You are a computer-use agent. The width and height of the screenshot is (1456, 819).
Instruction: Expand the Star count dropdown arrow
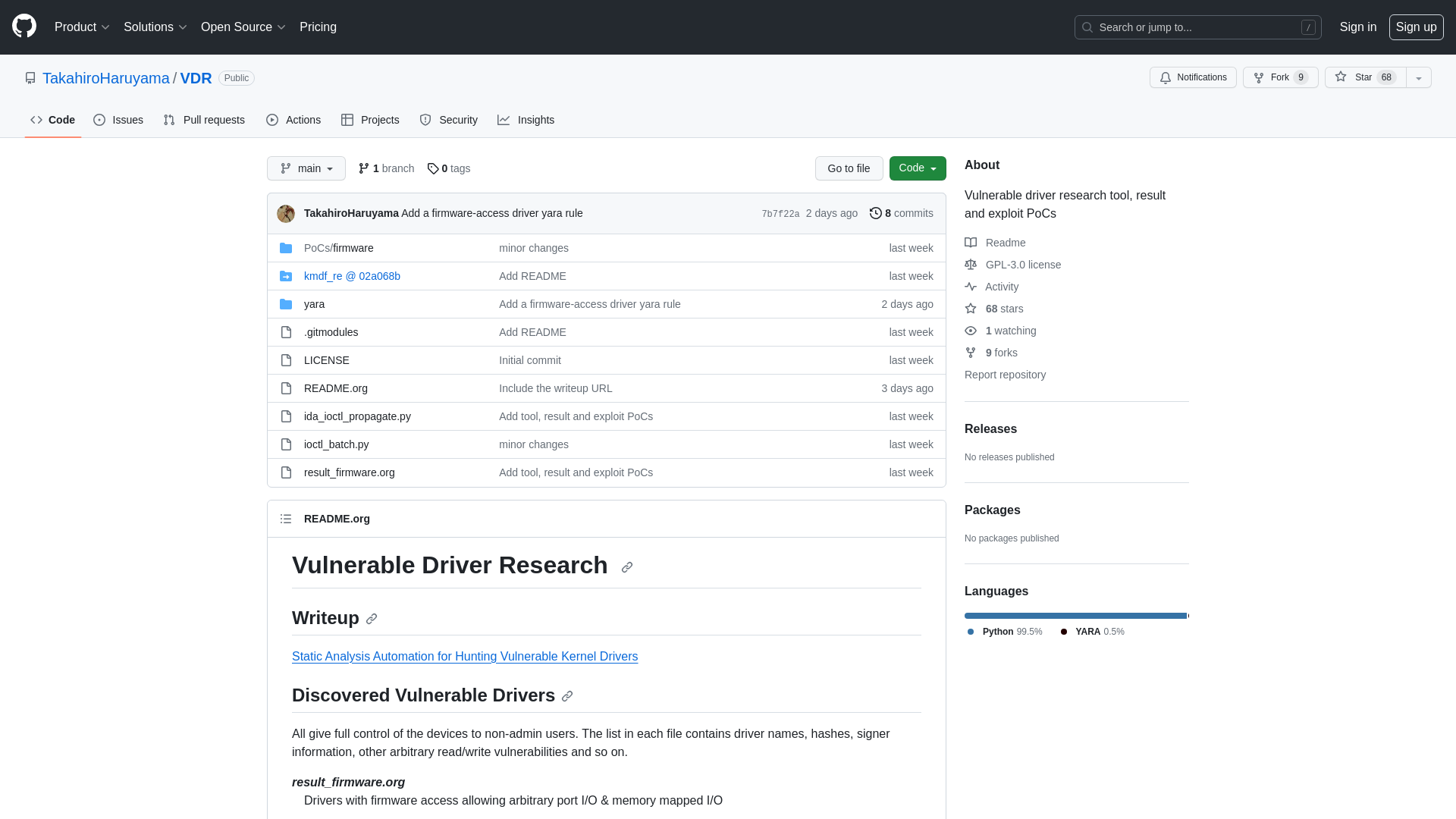point(1419,78)
